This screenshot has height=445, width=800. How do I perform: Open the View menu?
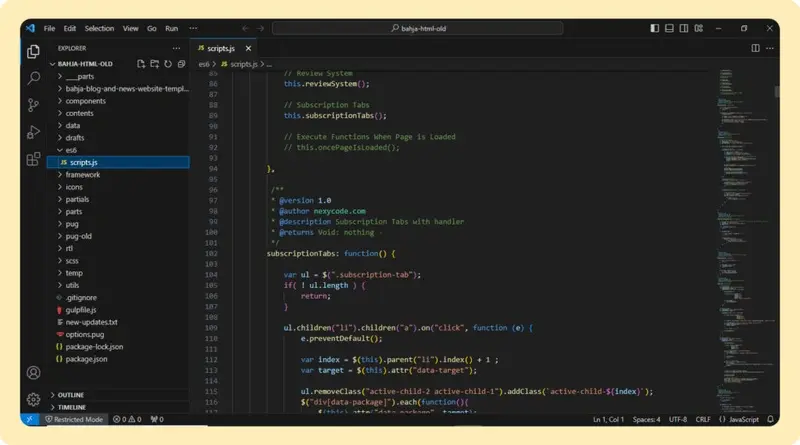pyautogui.click(x=130, y=28)
